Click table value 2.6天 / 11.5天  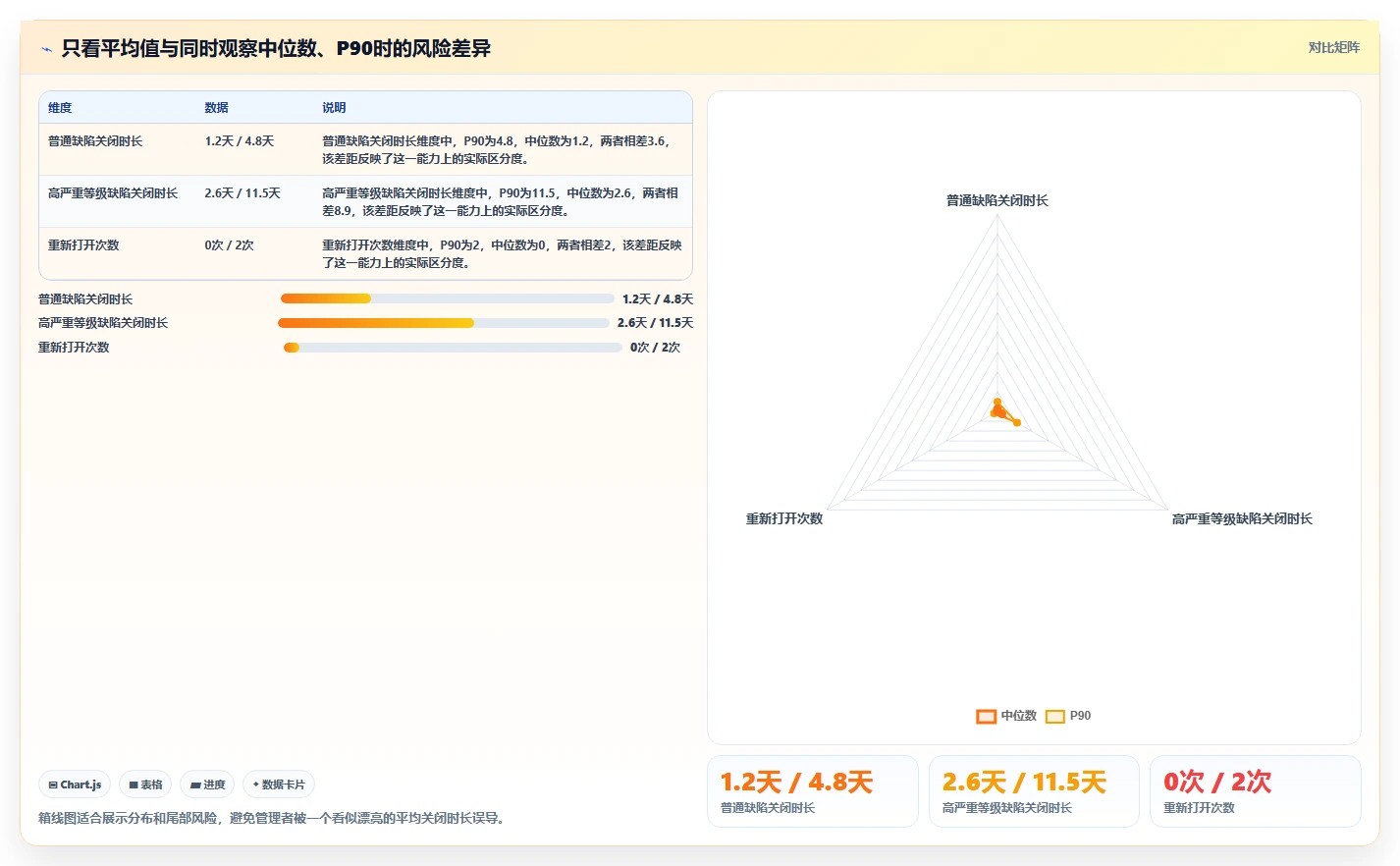(242, 193)
